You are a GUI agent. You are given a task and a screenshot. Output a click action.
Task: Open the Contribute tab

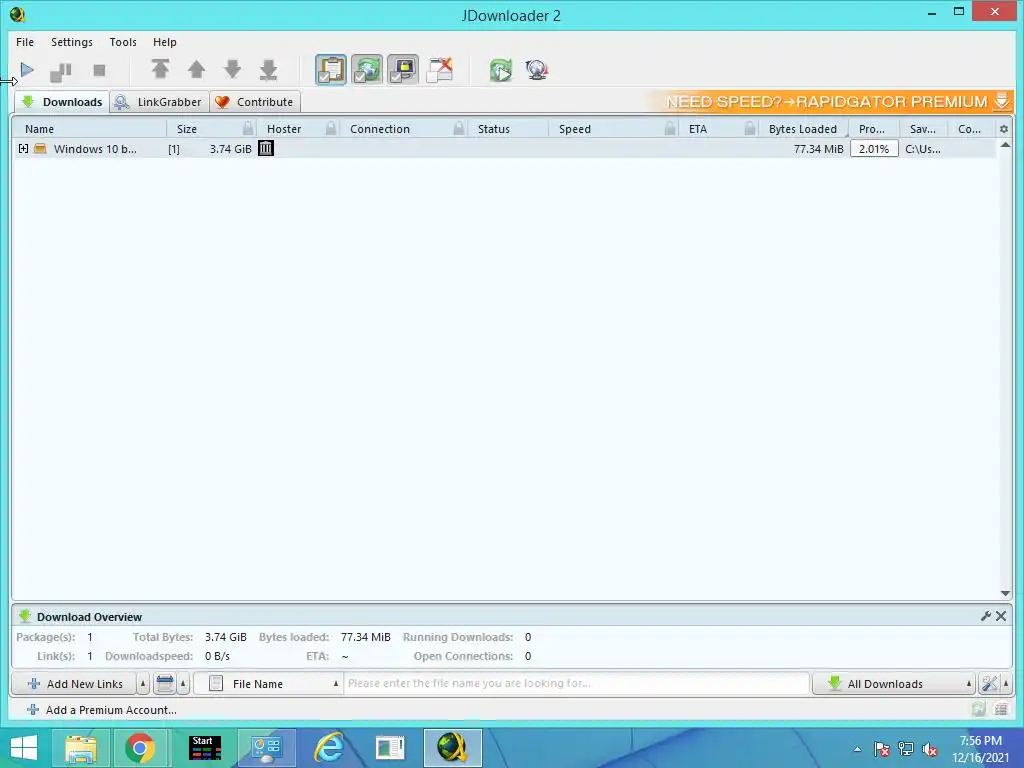(x=255, y=102)
